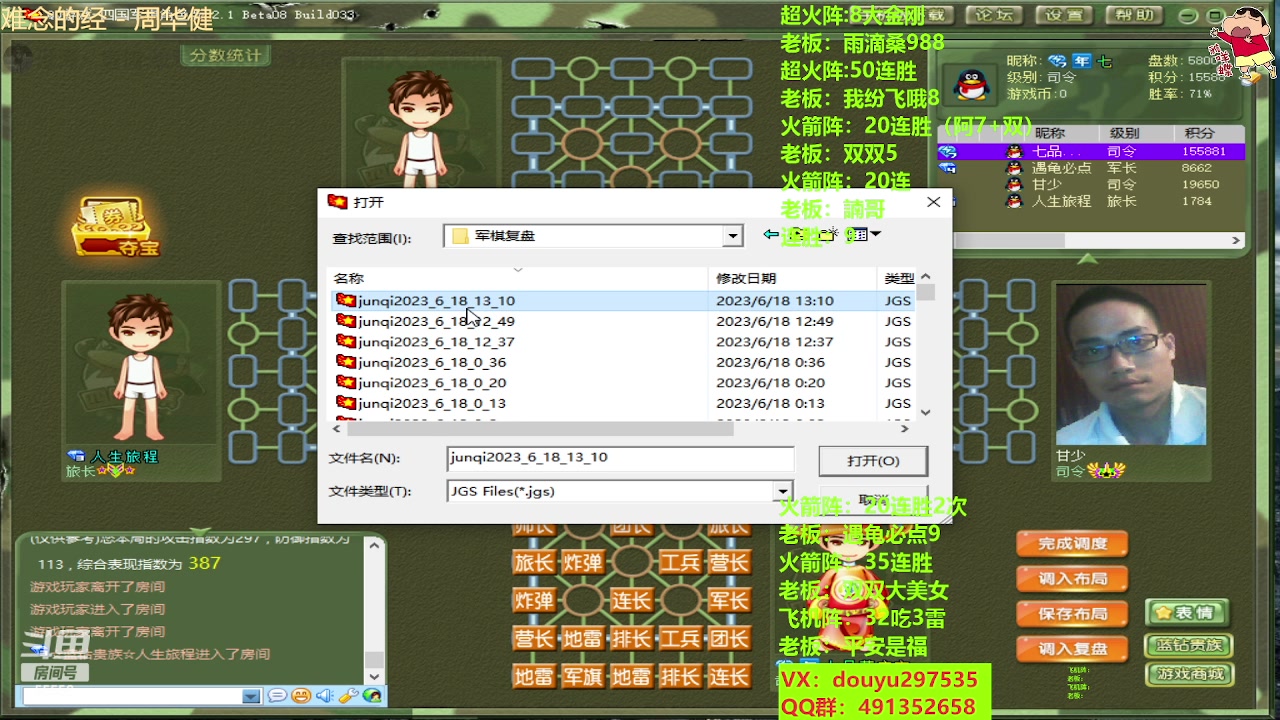Image resolution: width=1280 pixels, height=720 pixels.
Task: Open the chat input history dropdown
Action: 251,696
